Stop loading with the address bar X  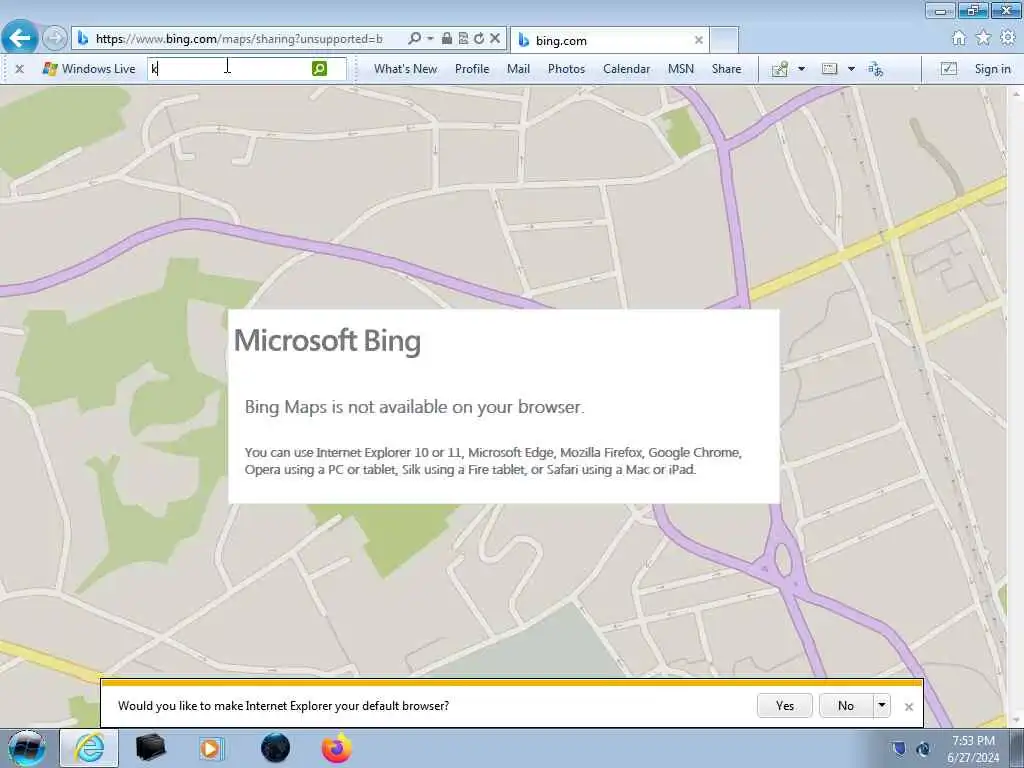[x=495, y=39]
